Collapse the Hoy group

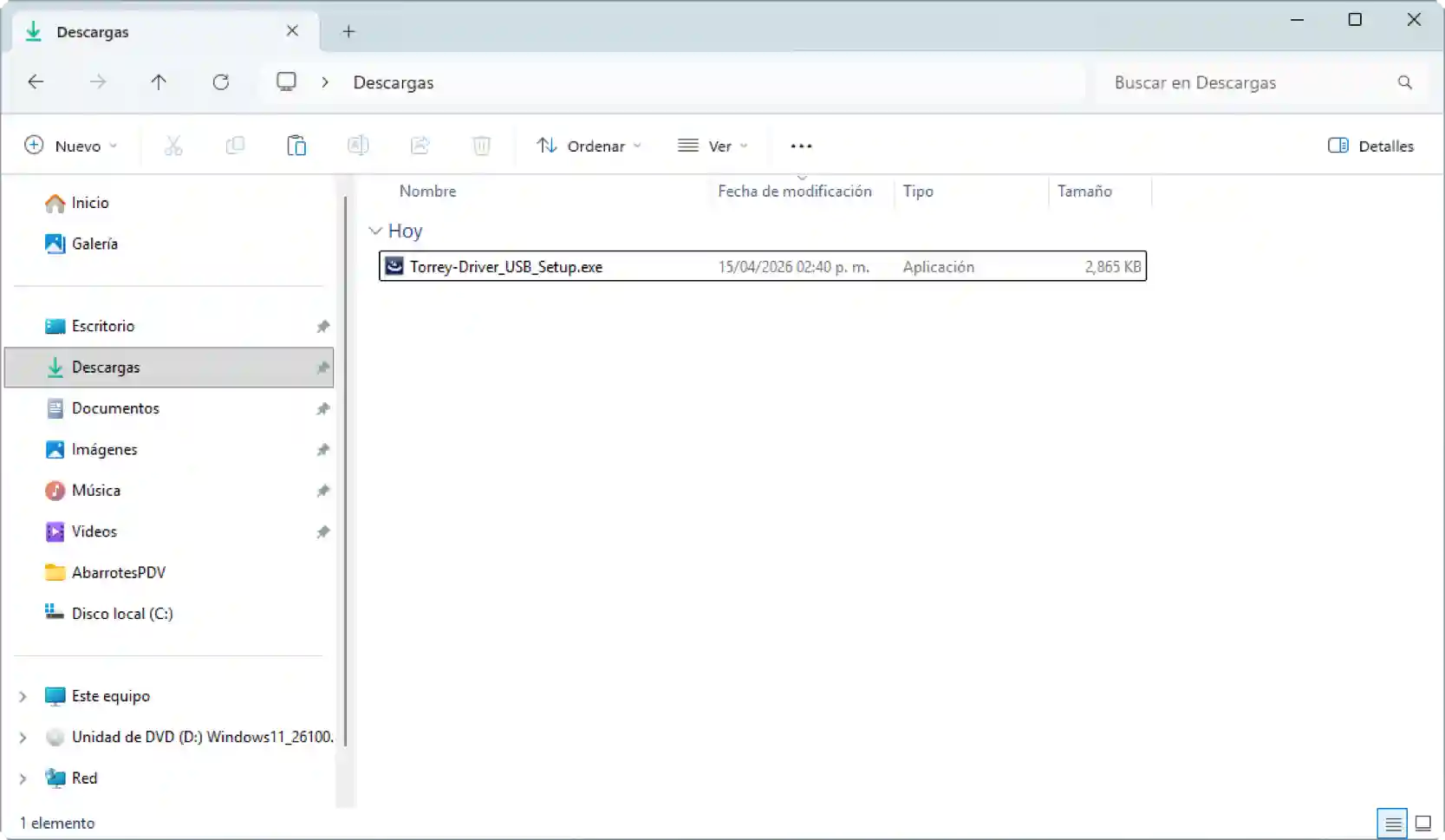(375, 230)
